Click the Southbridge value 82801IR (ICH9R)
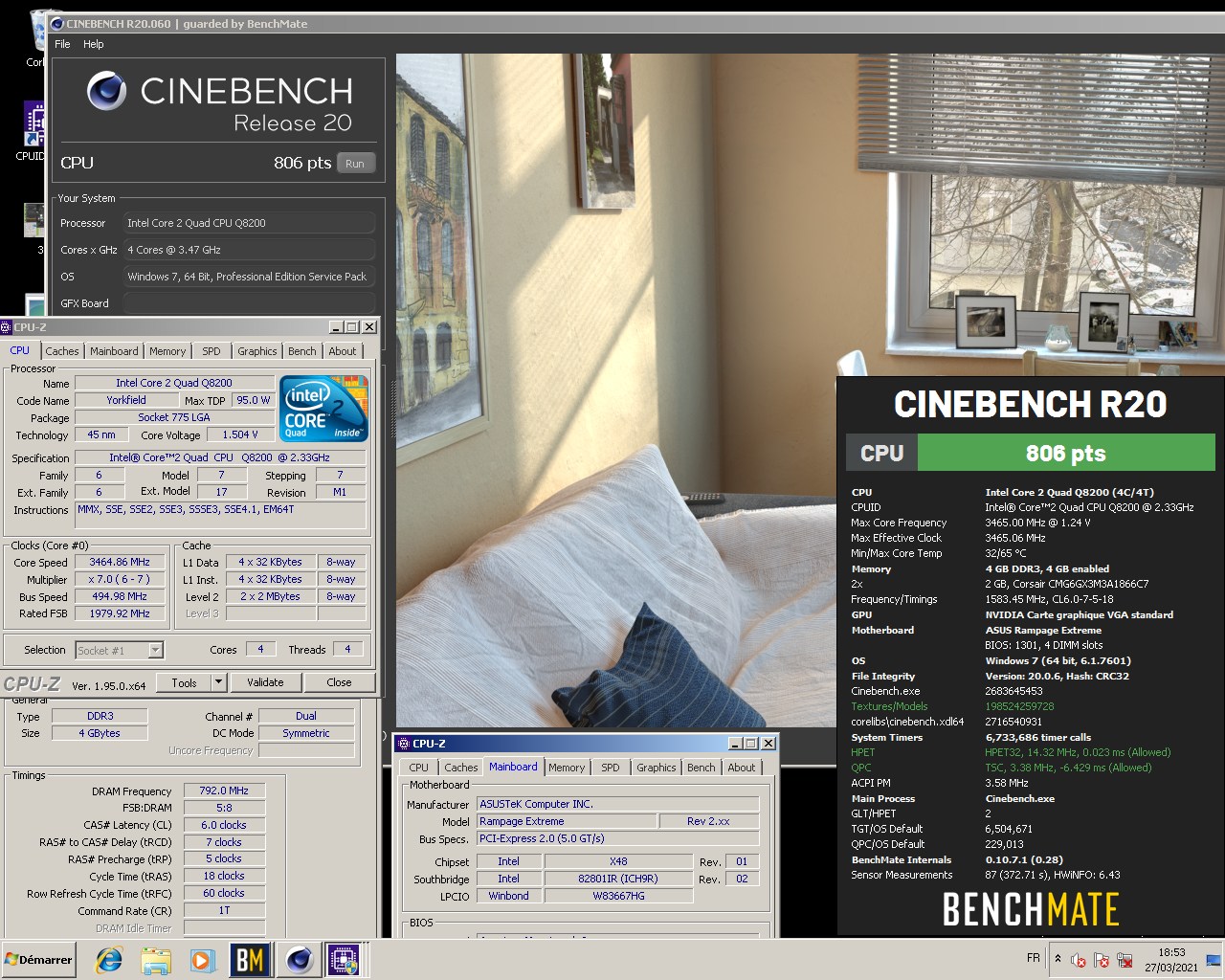Screen dimensions: 1225x980 pyautogui.click(x=618, y=879)
